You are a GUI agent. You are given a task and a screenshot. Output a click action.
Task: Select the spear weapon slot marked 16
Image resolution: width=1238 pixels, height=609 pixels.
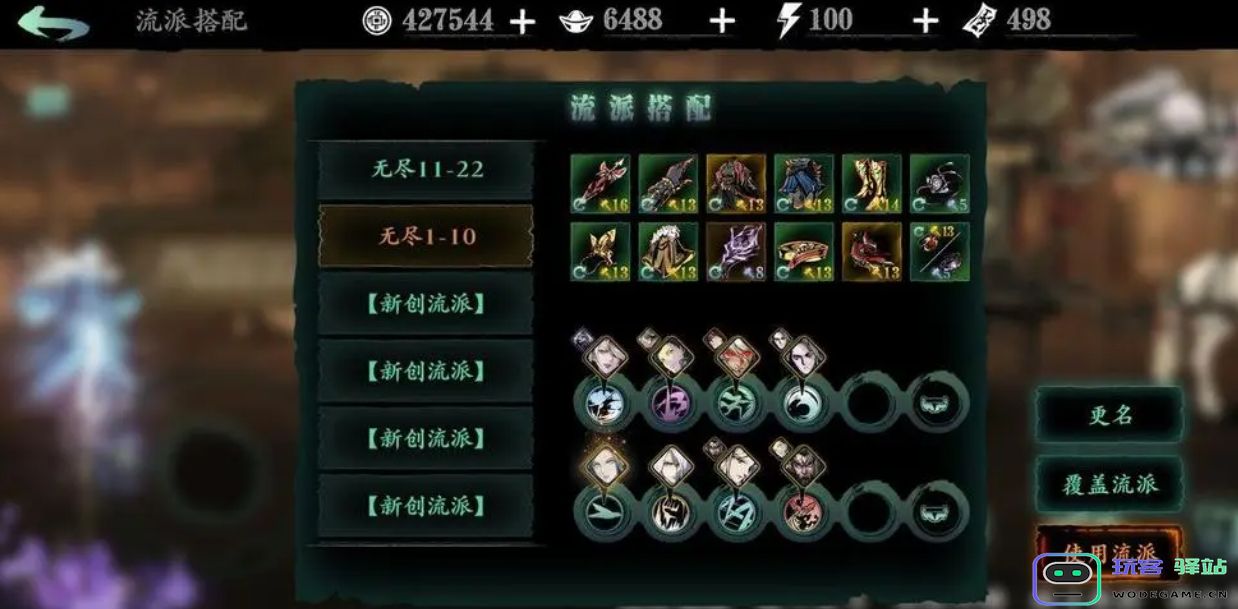[x=600, y=184]
